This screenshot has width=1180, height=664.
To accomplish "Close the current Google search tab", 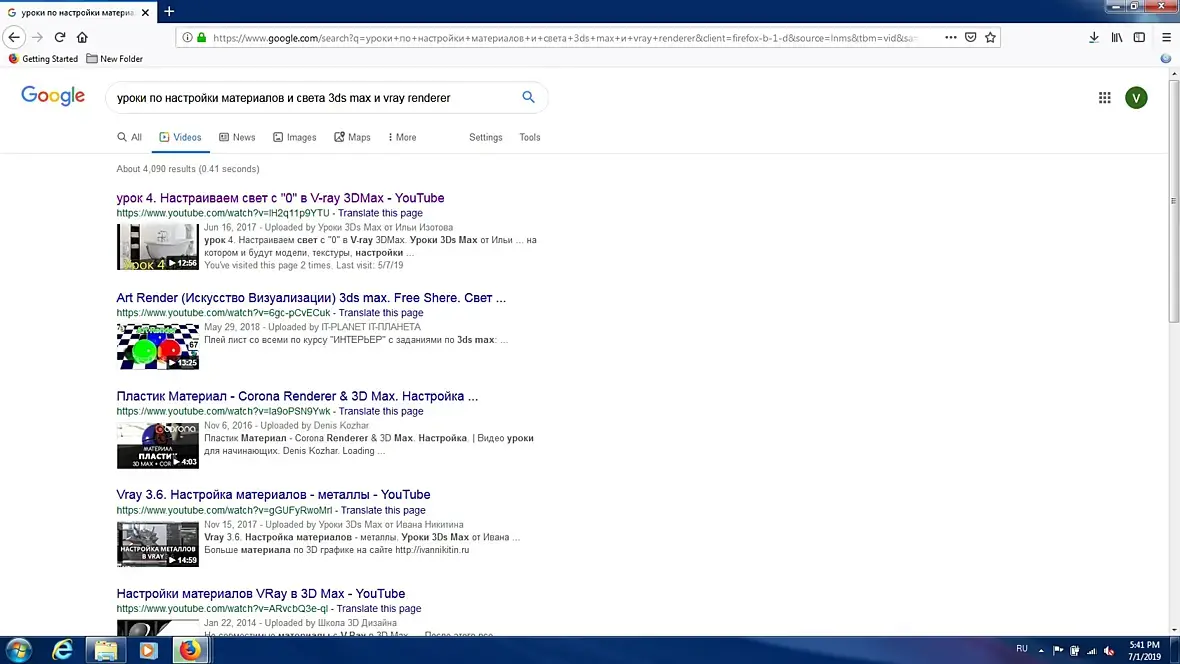I will point(145,12).
